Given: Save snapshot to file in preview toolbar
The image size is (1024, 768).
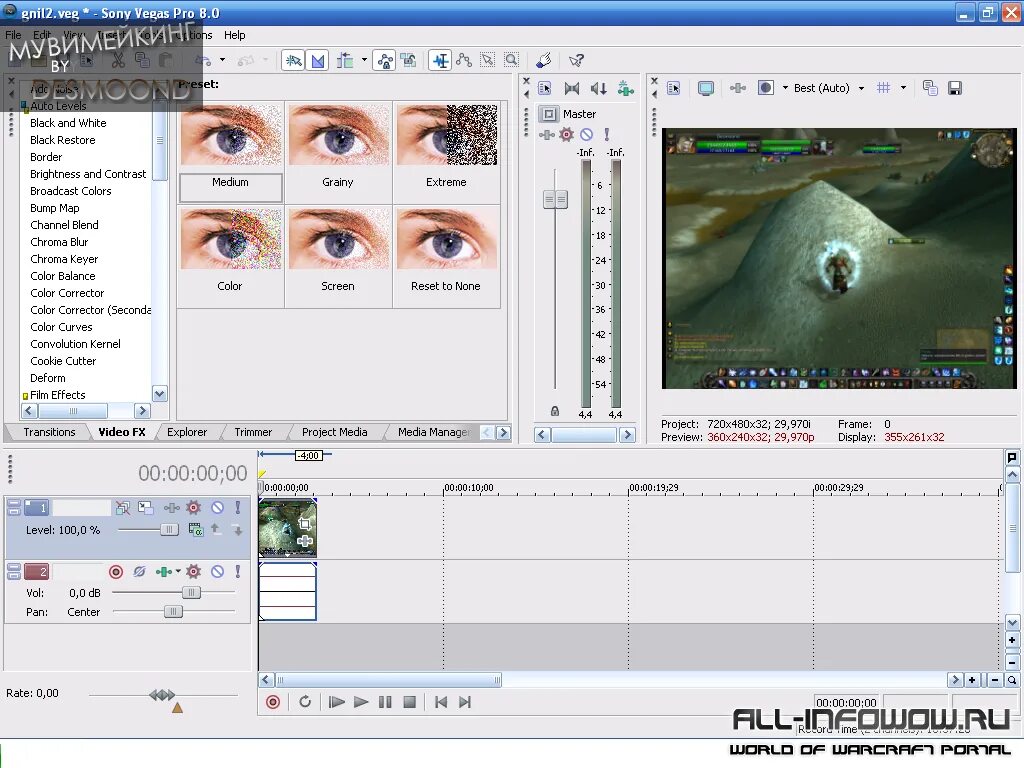Looking at the screenshot, I should click(955, 88).
